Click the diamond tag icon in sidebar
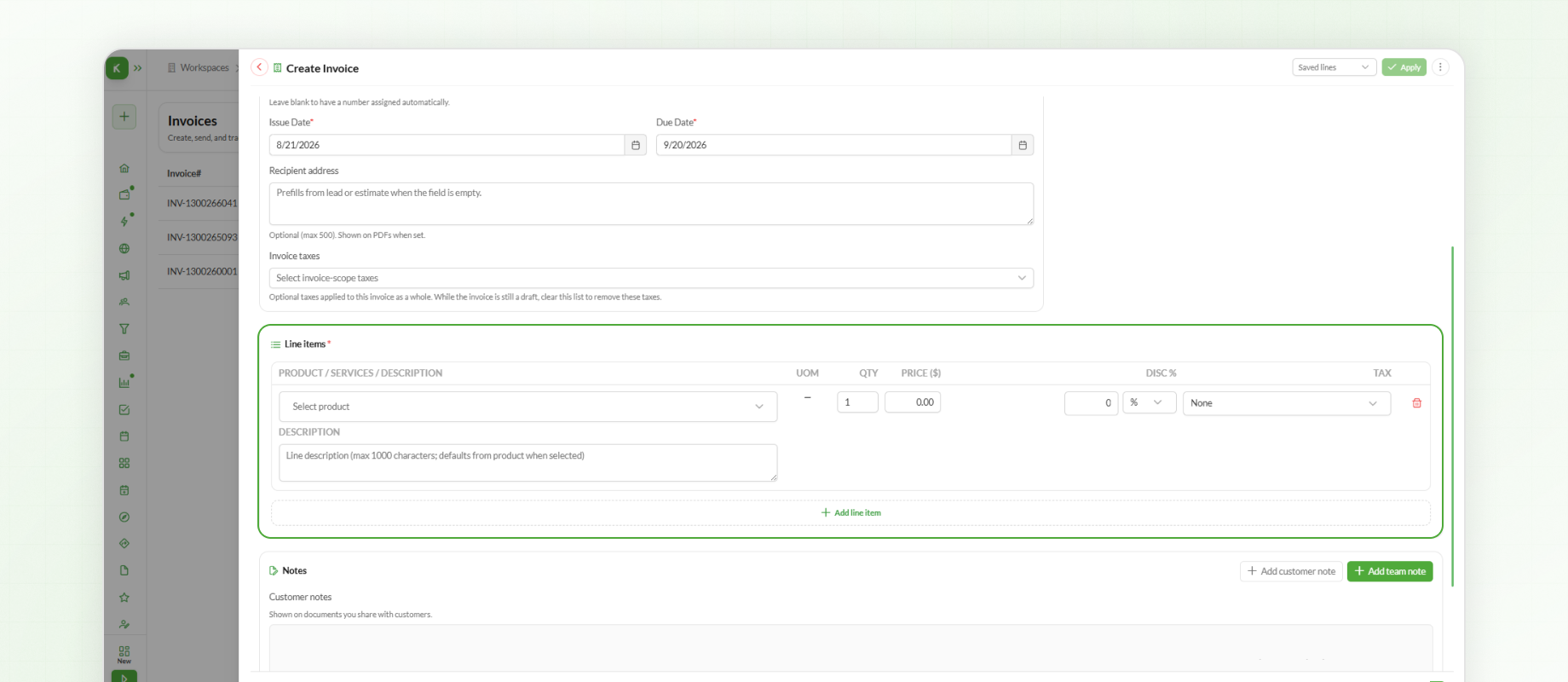 click(x=124, y=543)
